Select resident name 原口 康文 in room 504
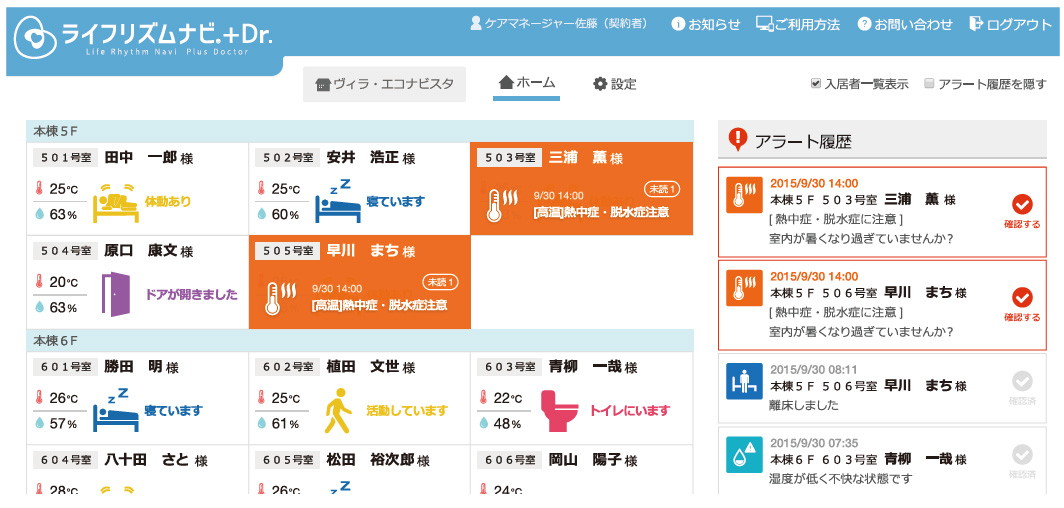 [x=140, y=251]
